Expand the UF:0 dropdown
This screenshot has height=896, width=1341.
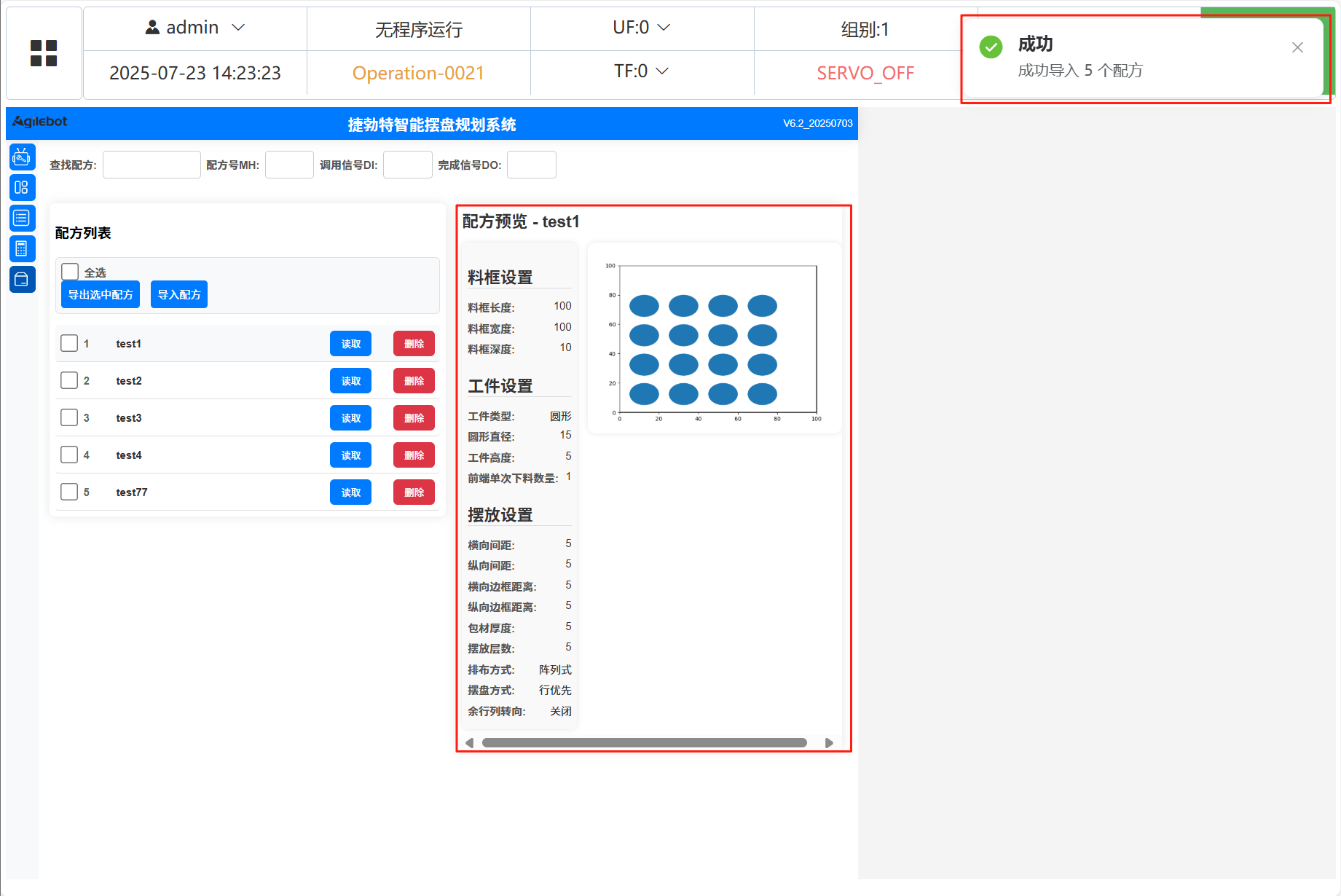[x=641, y=28]
